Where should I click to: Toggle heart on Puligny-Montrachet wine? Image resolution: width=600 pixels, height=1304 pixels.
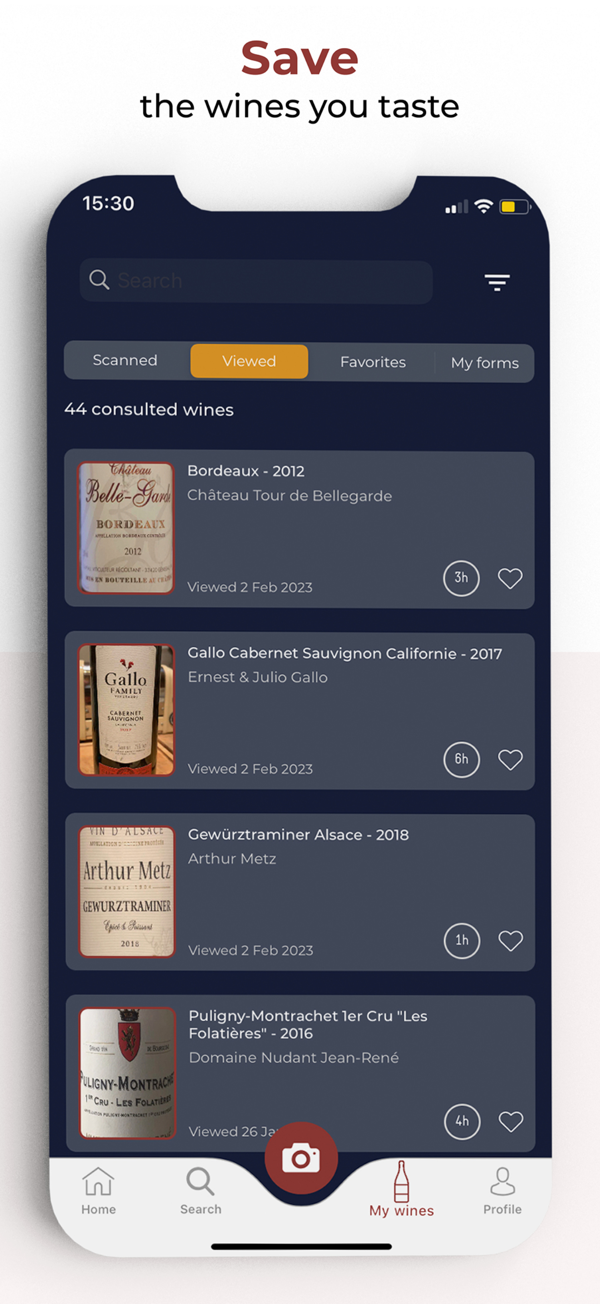(x=510, y=1122)
